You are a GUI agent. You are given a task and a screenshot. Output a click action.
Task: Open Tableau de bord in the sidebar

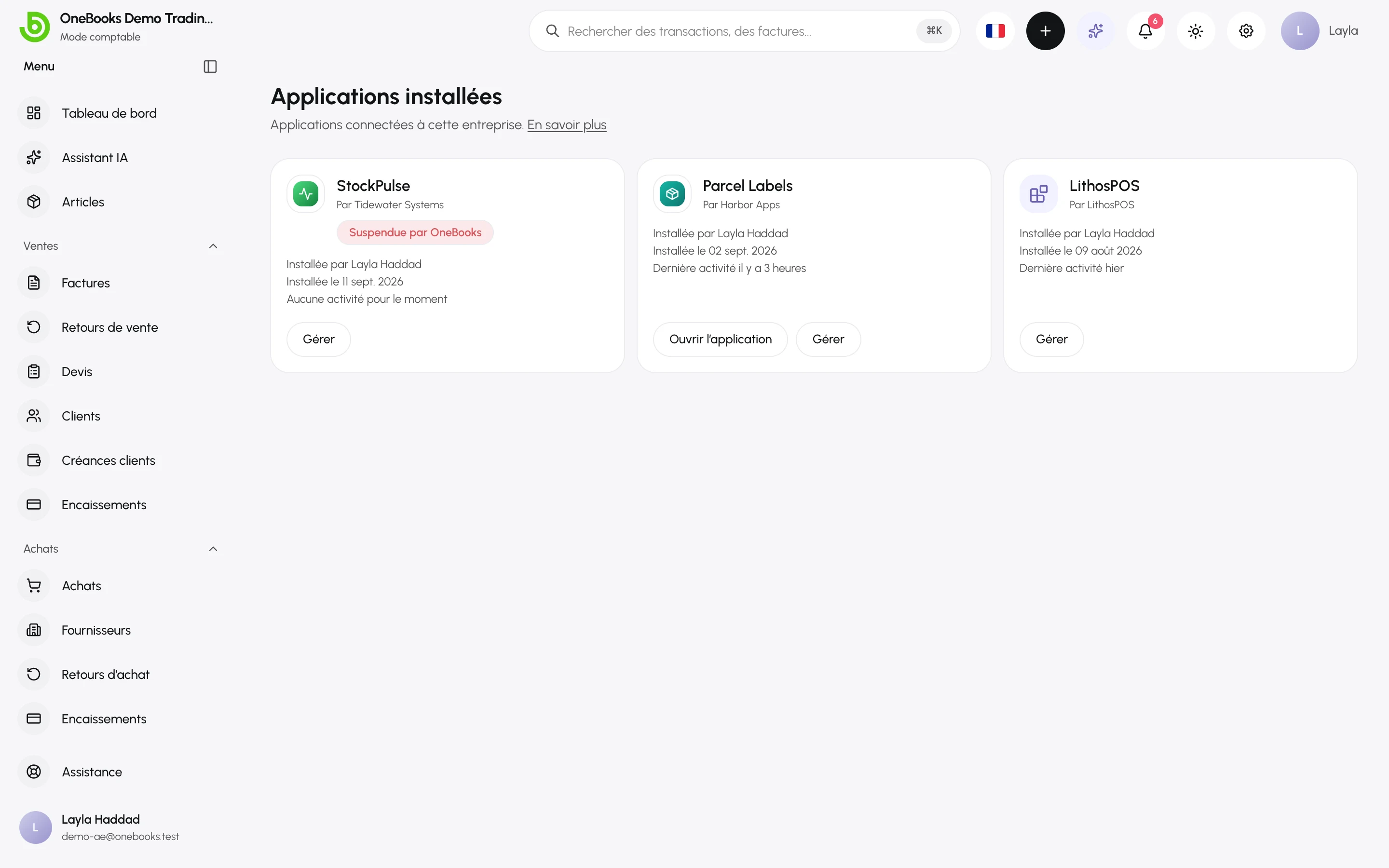tap(118, 113)
